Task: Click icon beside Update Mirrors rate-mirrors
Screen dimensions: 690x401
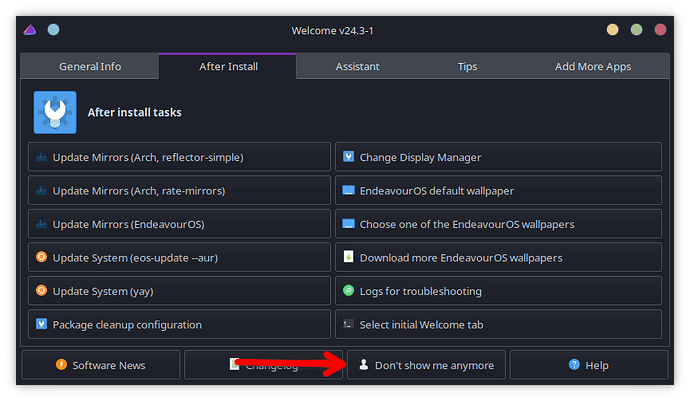Action: click(x=41, y=190)
